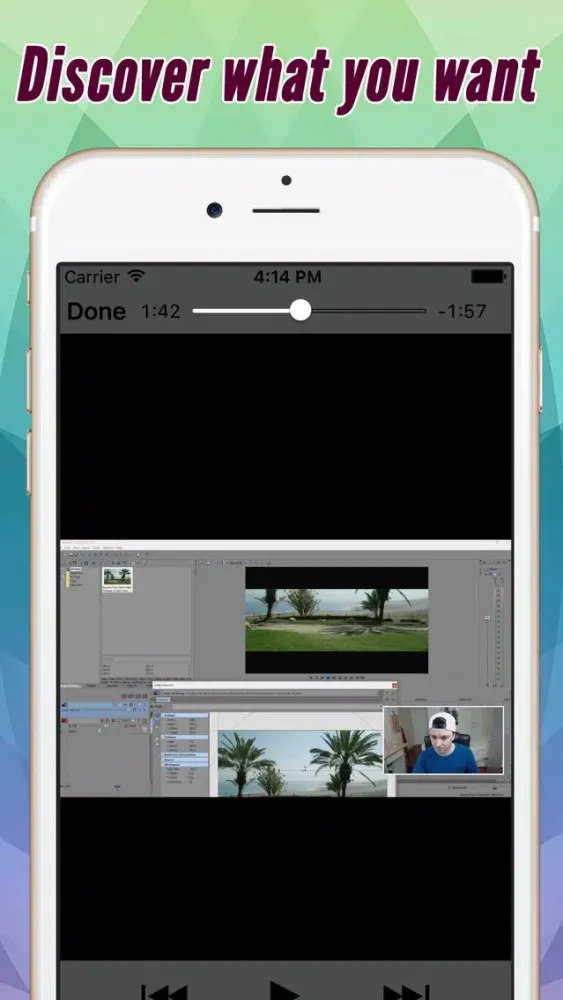Click the Play button at the bottom
Screen dimensions: 563x1000
pyautogui.click(x=284, y=992)
